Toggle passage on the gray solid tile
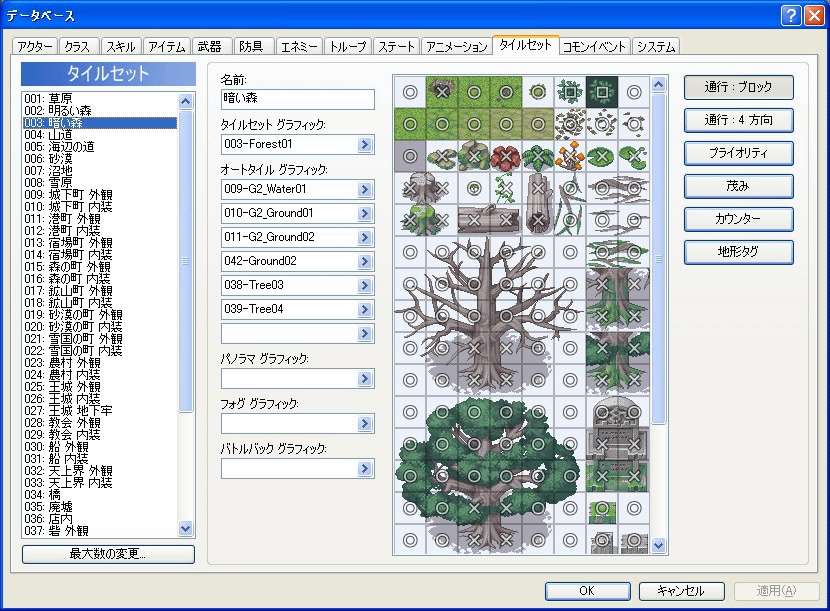Image resolution: width=830 pixels, height=611 pixels. (410, 156)
